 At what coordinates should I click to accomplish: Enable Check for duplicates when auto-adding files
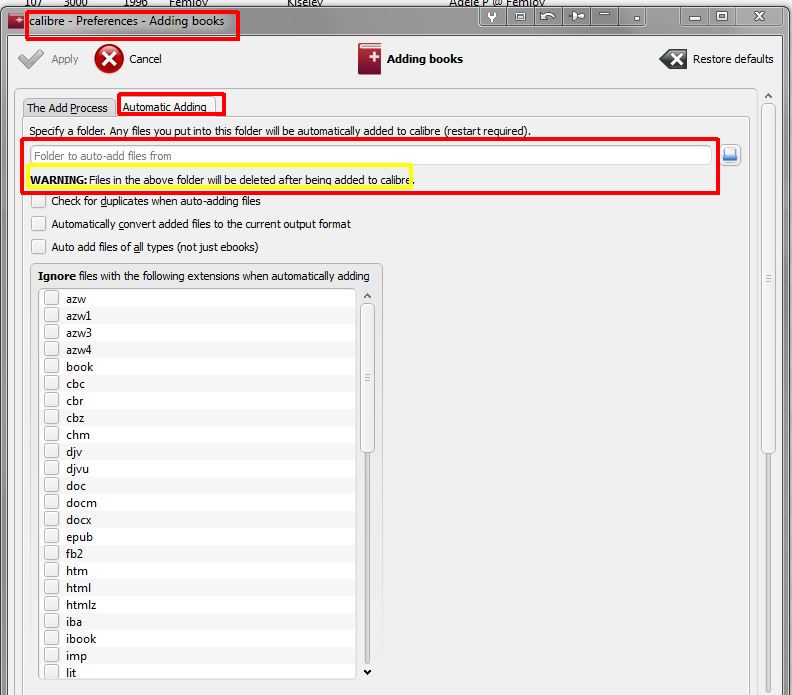tap(38, 201)
